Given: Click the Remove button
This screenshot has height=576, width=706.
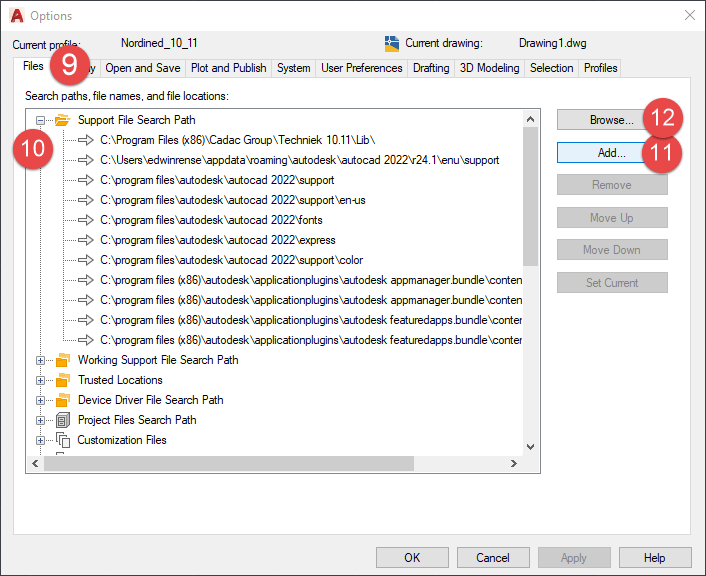Looking at the screenshot, I should [612, 185].
